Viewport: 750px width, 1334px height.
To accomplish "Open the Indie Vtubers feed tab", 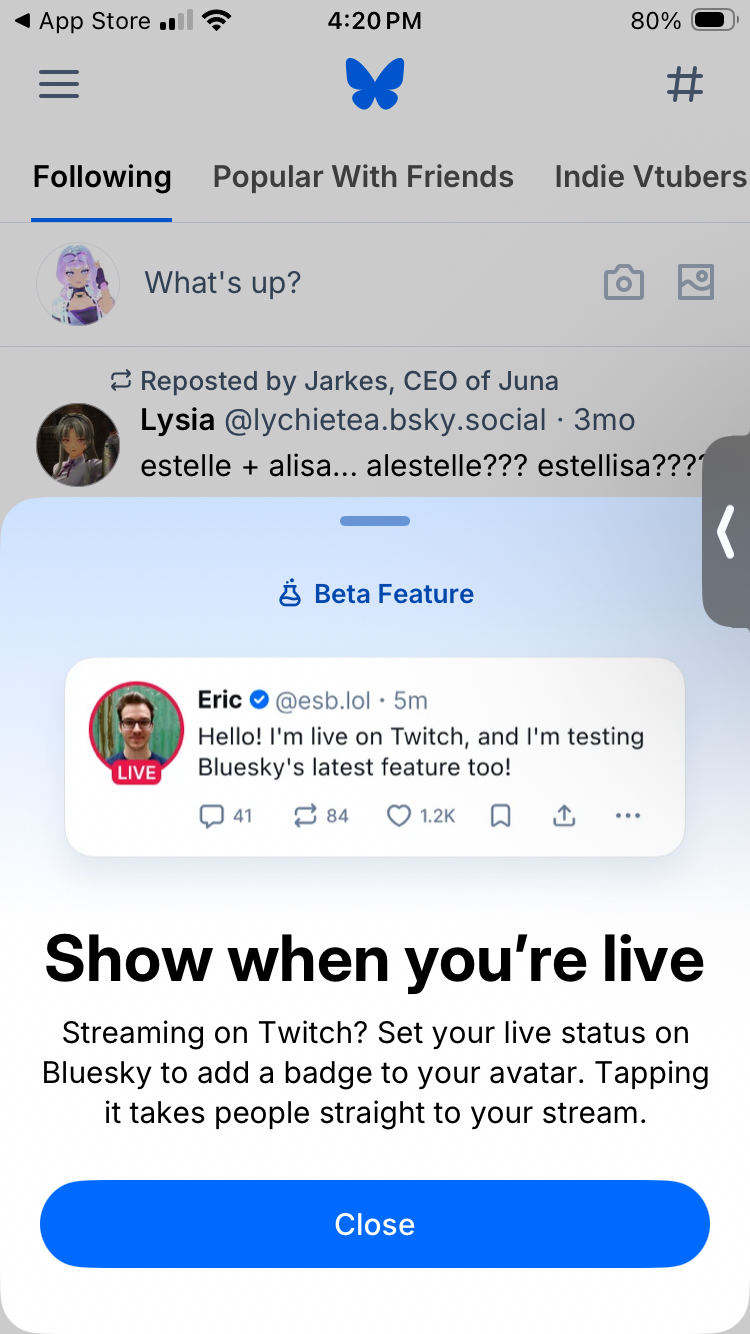I will 650,177.
